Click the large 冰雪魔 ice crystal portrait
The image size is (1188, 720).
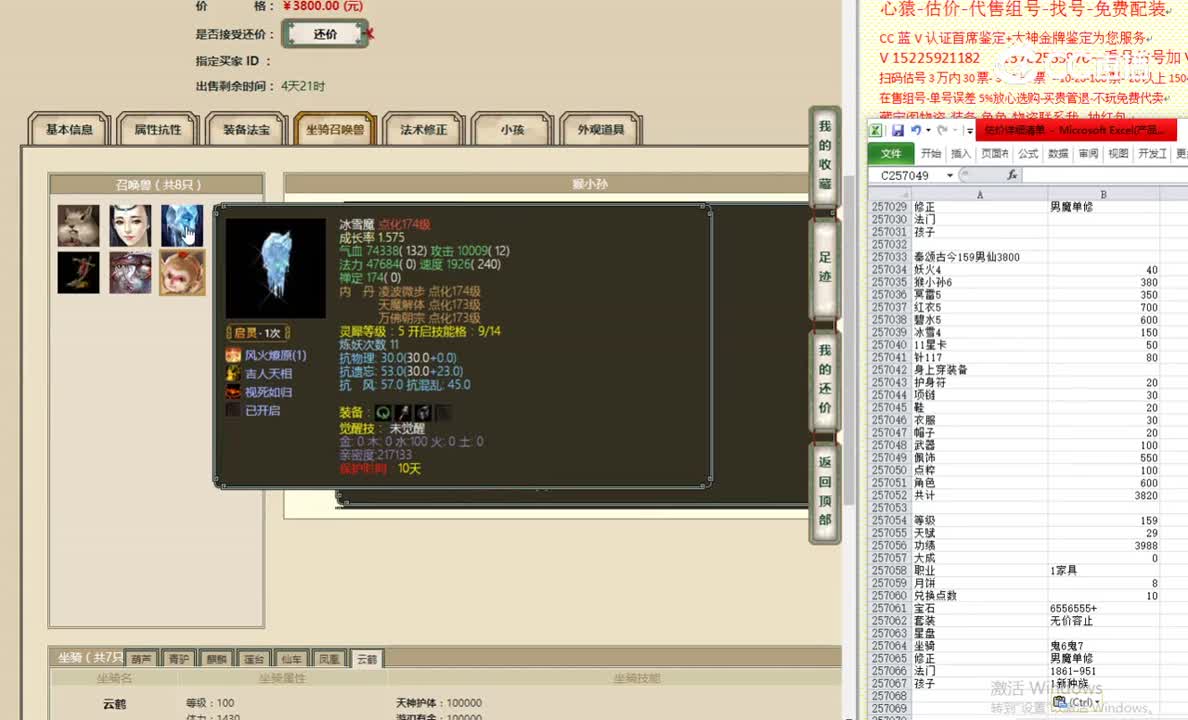tap(276, 268)
